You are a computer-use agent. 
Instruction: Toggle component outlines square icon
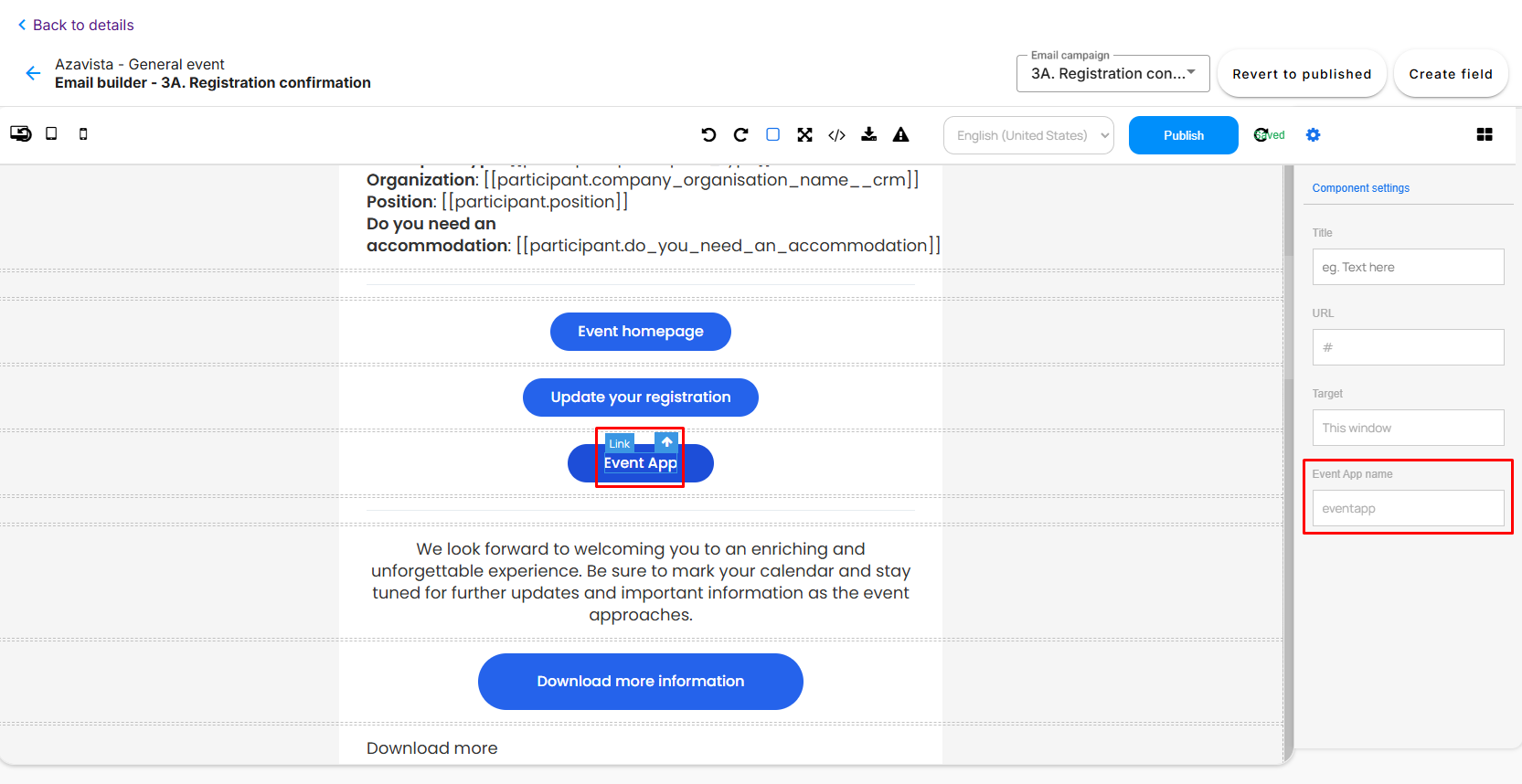[x=772, y=135]
